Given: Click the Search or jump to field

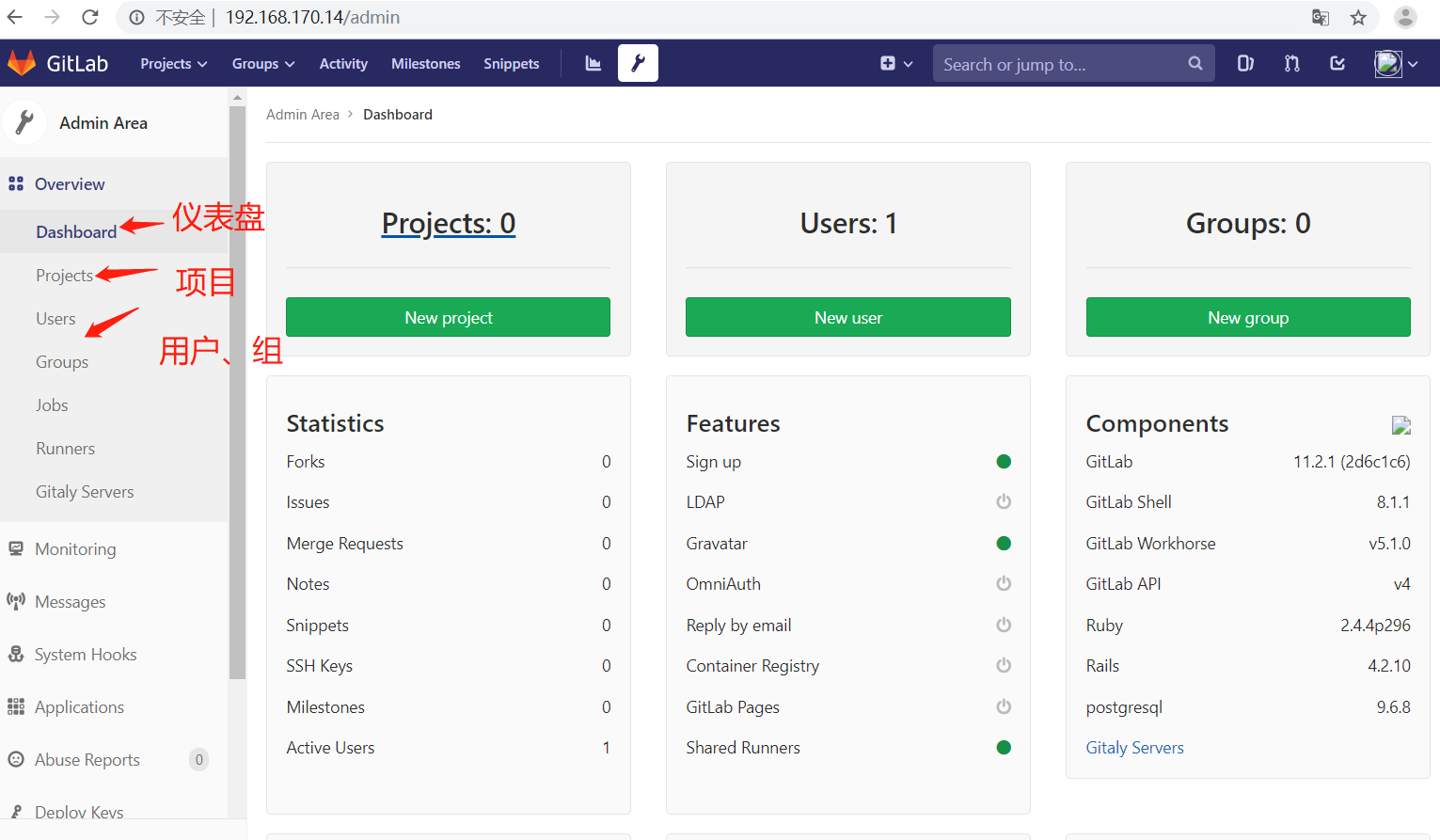Looking at the screenshot, I should [1058, 64].
